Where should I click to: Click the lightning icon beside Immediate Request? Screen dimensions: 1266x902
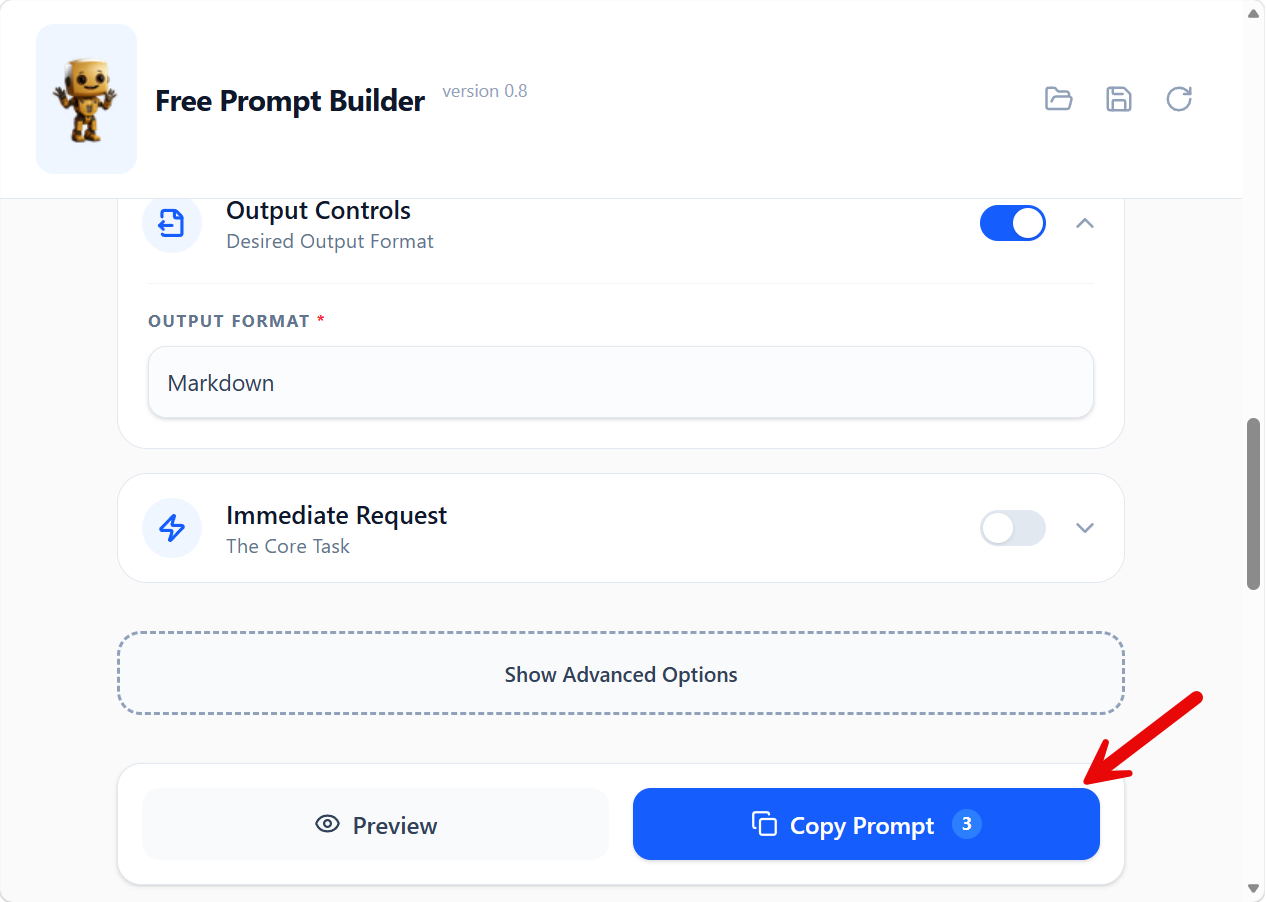tap(172, 528)
